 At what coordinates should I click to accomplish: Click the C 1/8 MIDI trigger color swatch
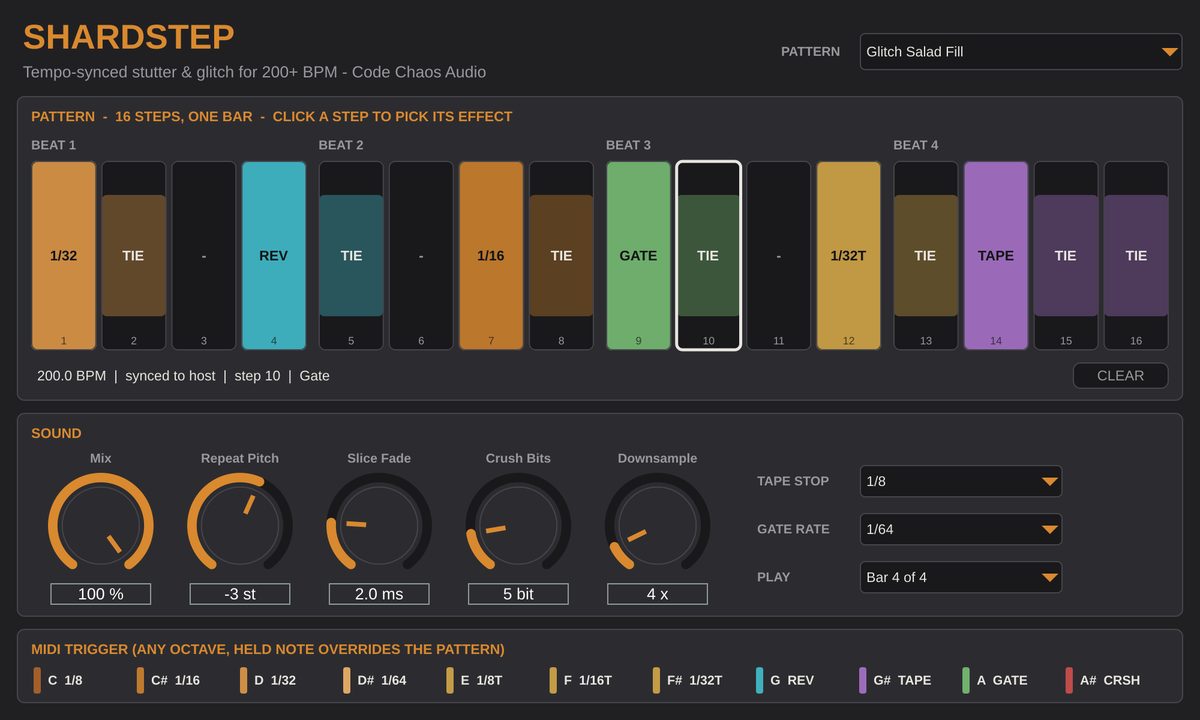tap(37, 680)
